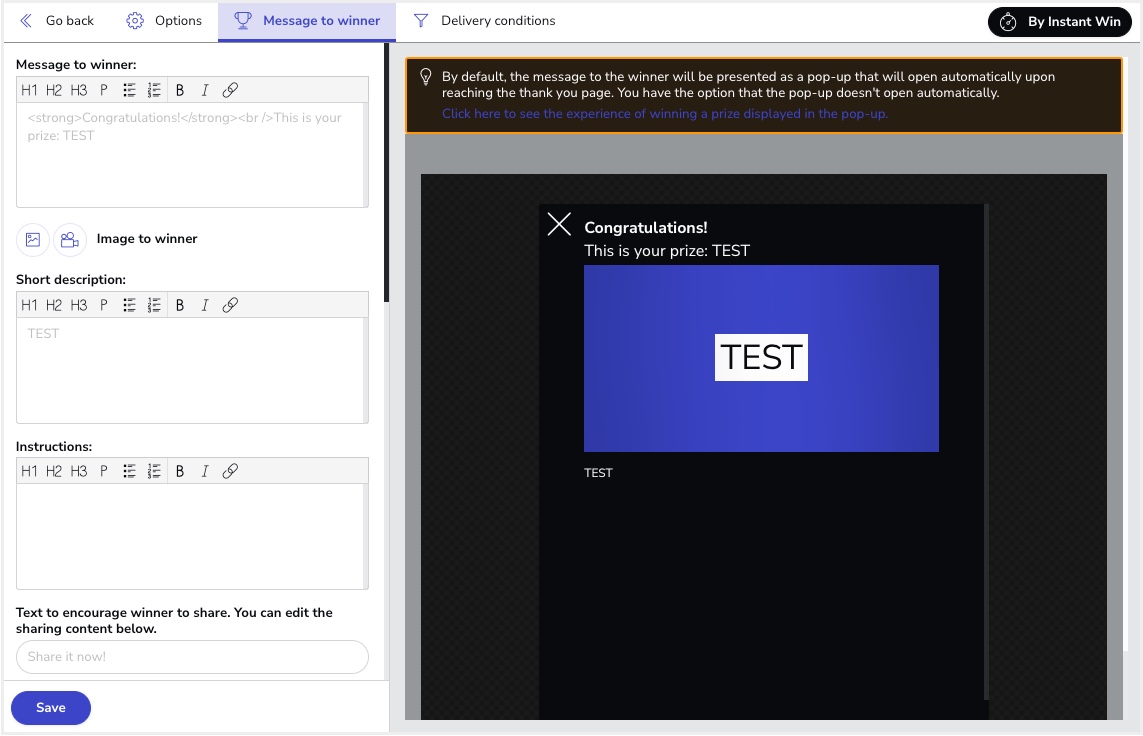1143x736 pixels.
Task: Open the Delivery conditions tab
Action: (x=484, y=21)
